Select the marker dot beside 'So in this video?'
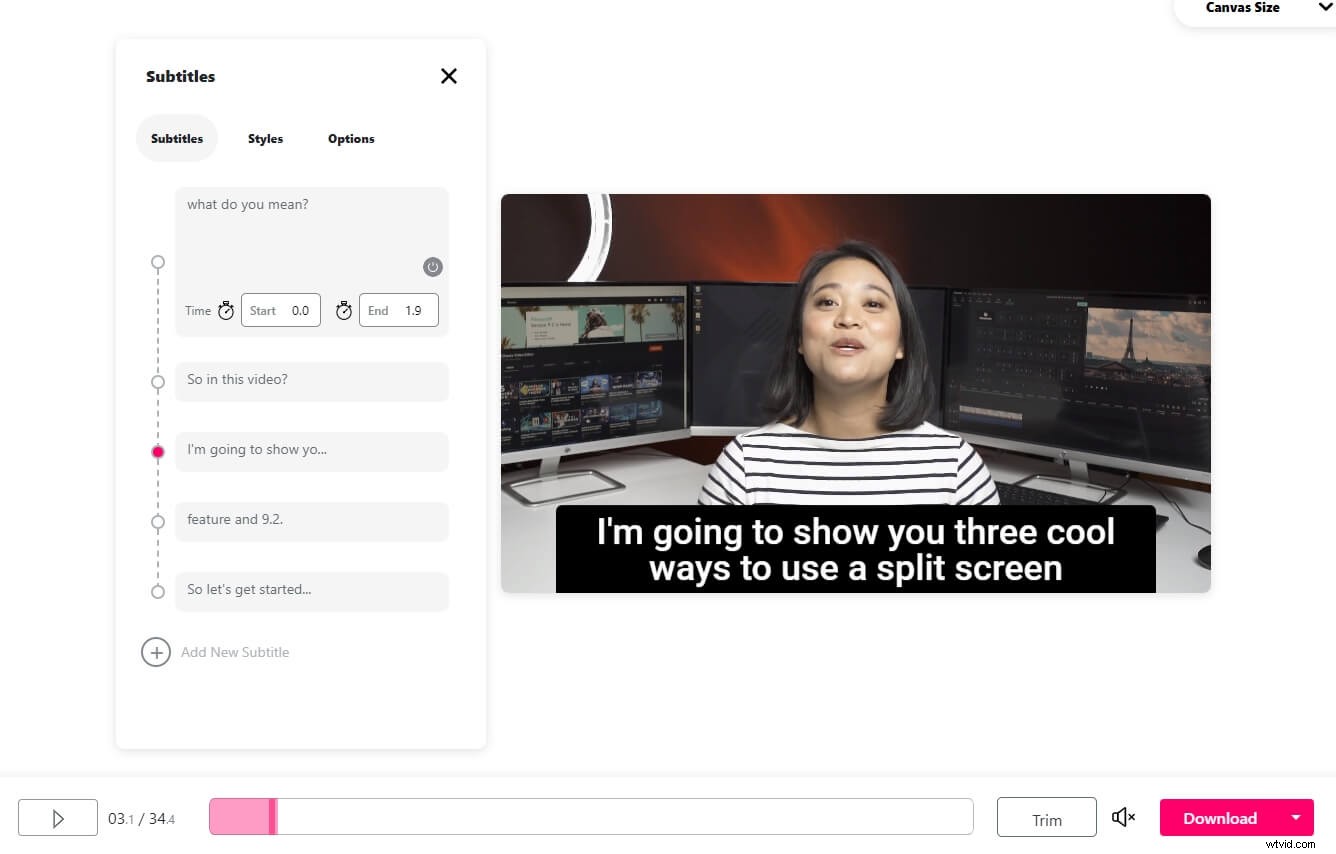The height and width of the screenshot is (854, 1336). [157, 382]
